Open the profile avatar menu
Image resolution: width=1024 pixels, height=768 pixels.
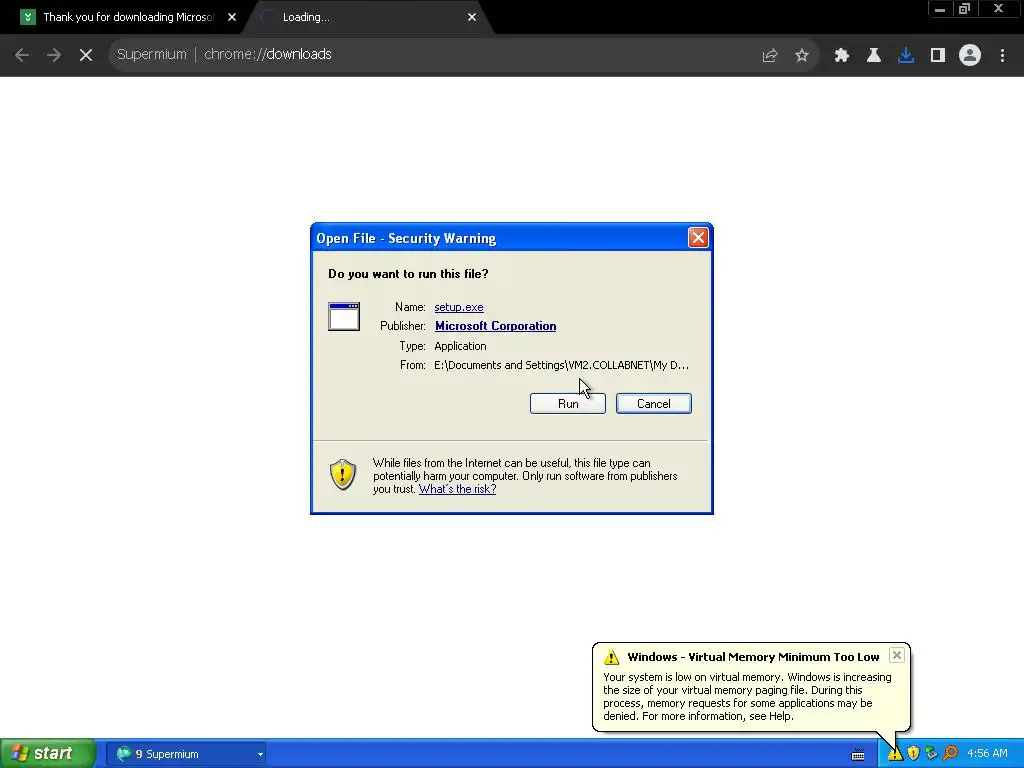(x=970, y=55)
